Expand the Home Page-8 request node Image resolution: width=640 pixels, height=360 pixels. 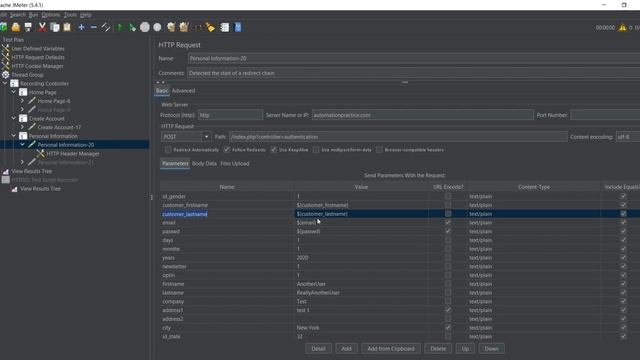click(22, 101)
